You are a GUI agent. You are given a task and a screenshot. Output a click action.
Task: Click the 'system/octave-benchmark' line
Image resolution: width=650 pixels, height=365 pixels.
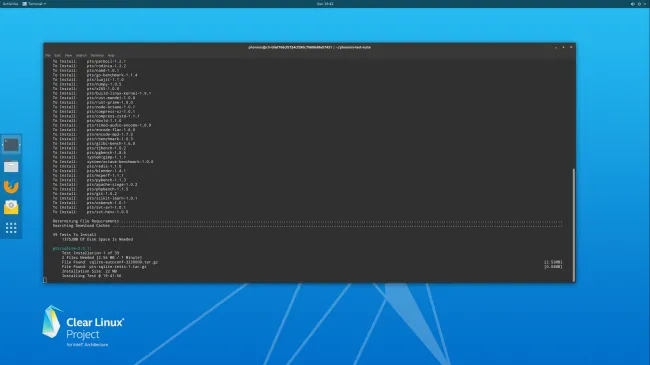[103, 162]
